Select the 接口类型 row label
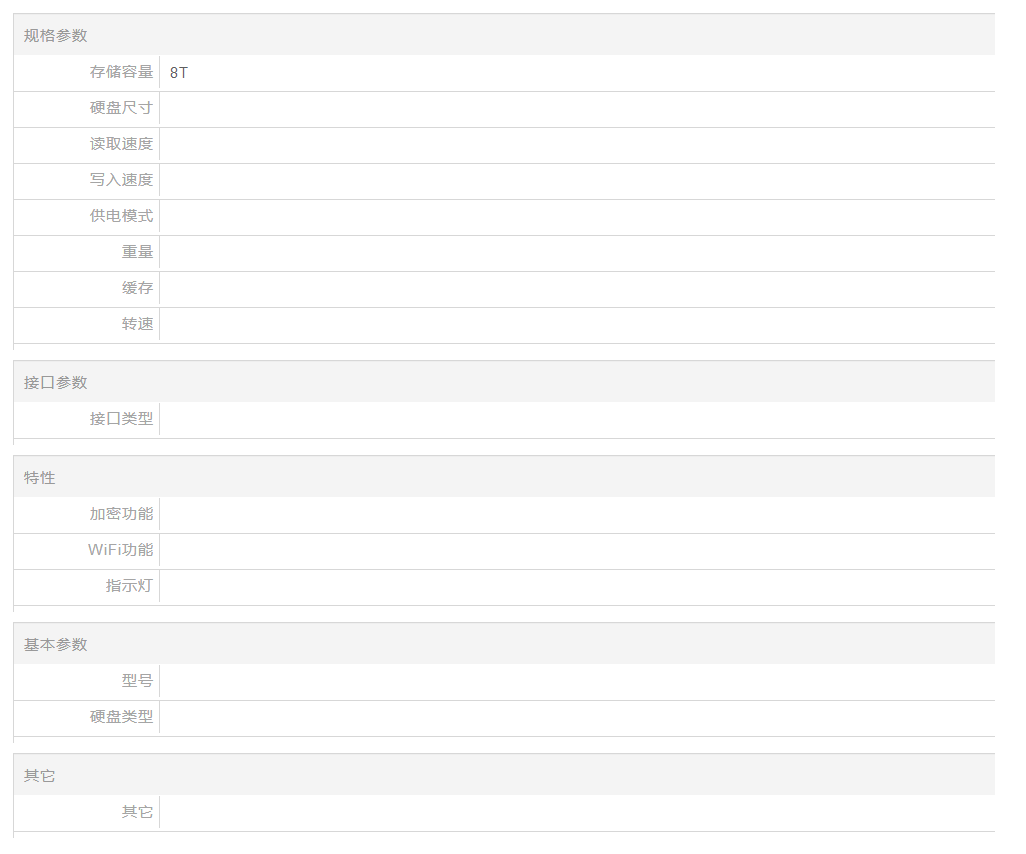The height and width of the screenshot is (854, 1026). pos(121,419)
